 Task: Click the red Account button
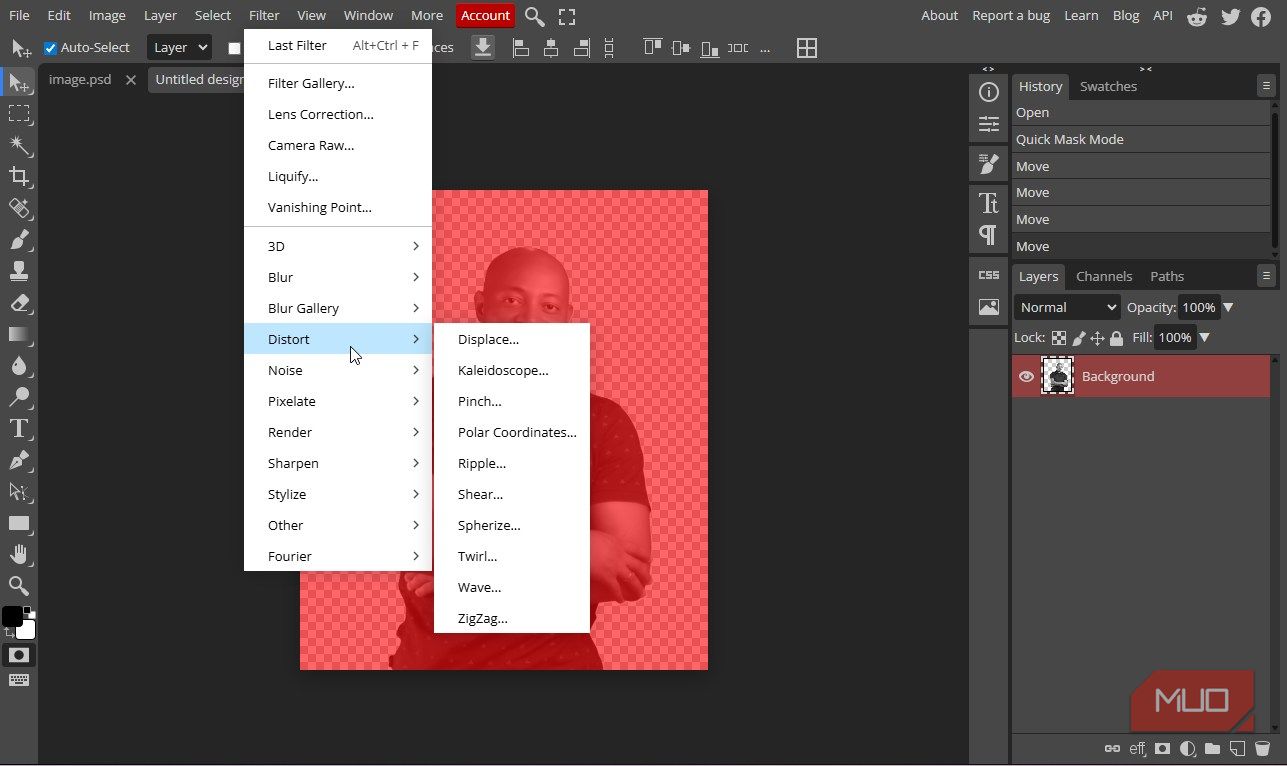click(485, 16)
